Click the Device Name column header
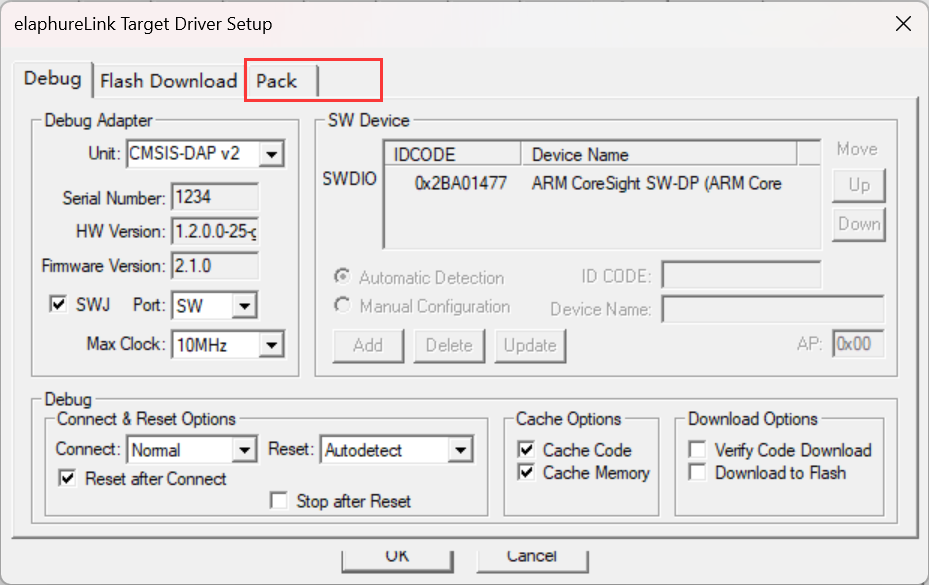929x585 pixels. coord(659,155)
